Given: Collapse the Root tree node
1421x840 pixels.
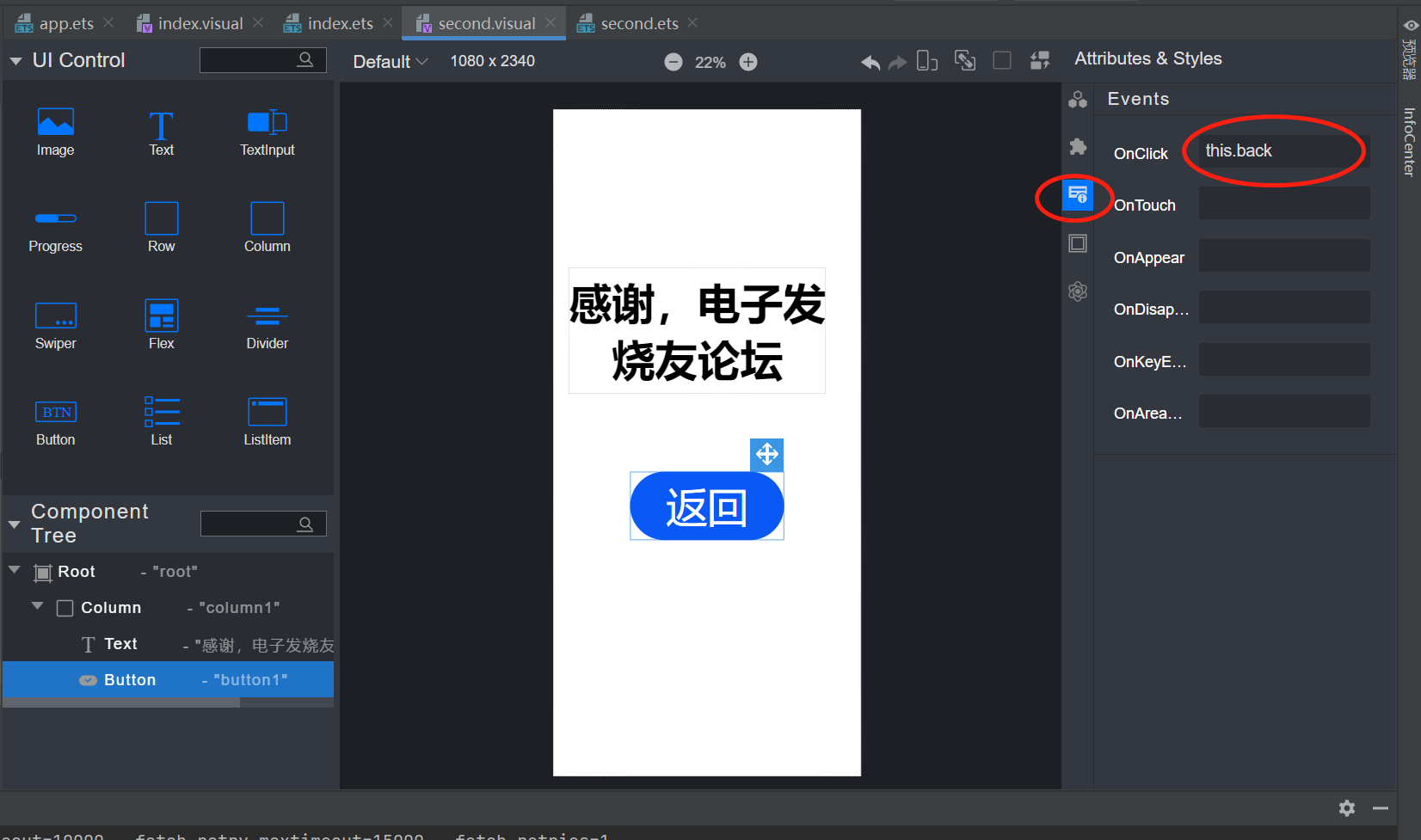Looking at the screenshot, I should pos(15,570).
